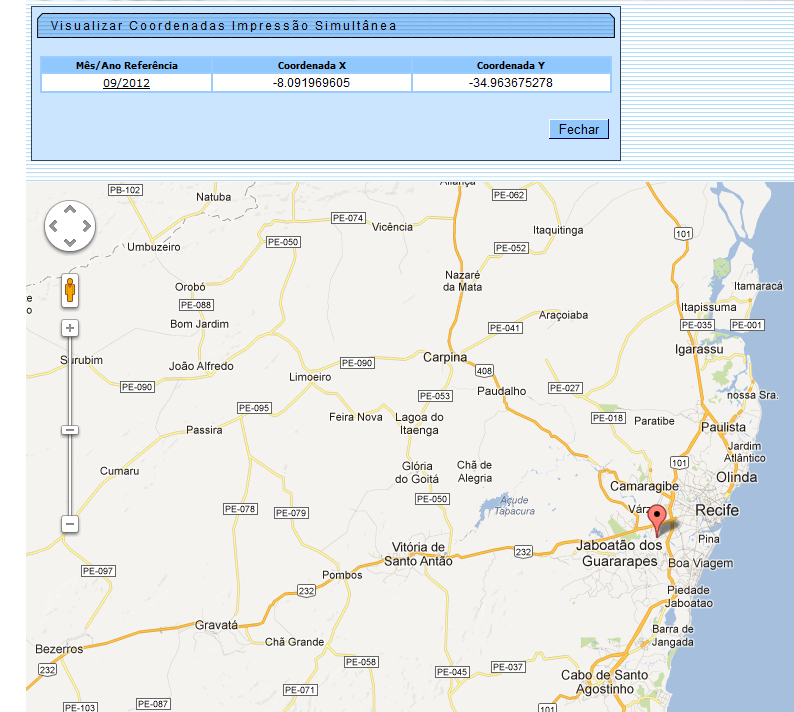Click the Igarassu map label
Viewport: 794px width, 712px height.
click(699, 349)
